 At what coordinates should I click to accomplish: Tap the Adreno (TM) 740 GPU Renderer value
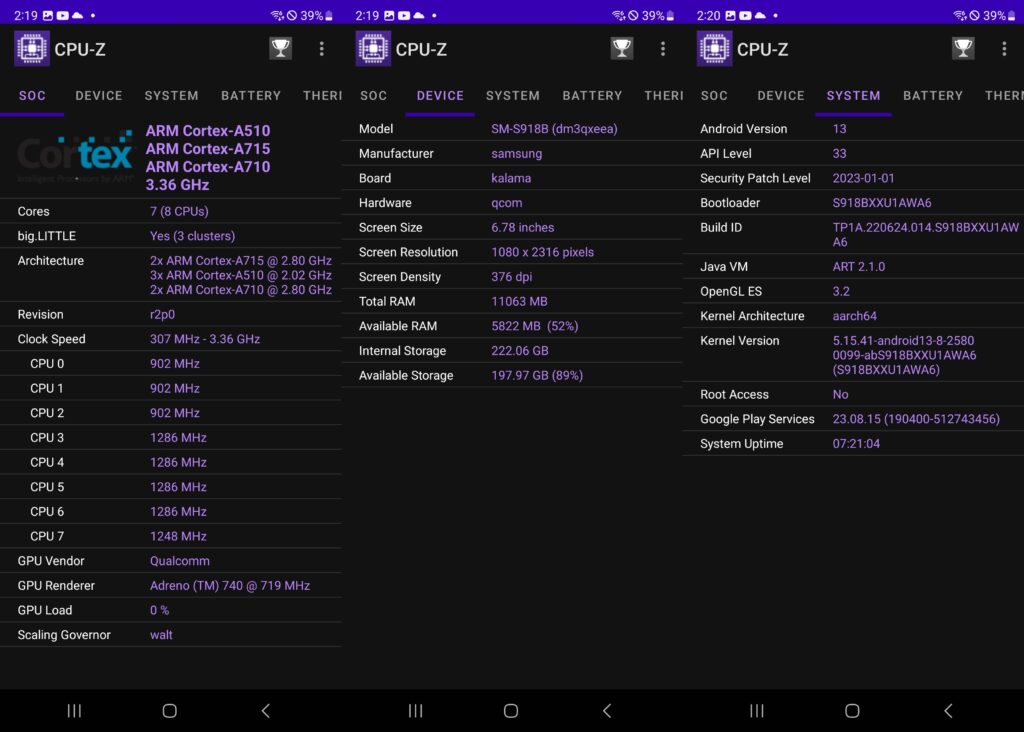(230, 586)
